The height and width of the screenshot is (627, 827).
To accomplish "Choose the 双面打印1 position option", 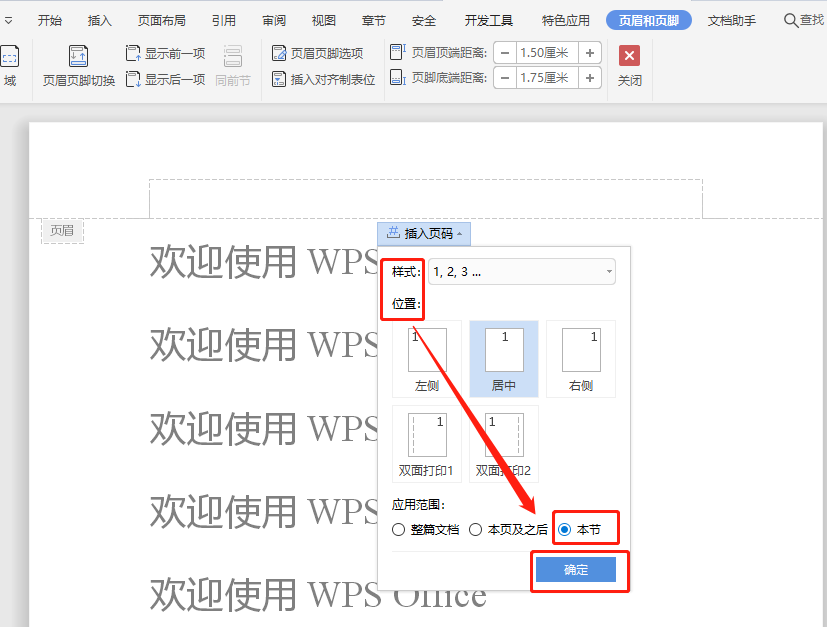I will coord(427,443).
